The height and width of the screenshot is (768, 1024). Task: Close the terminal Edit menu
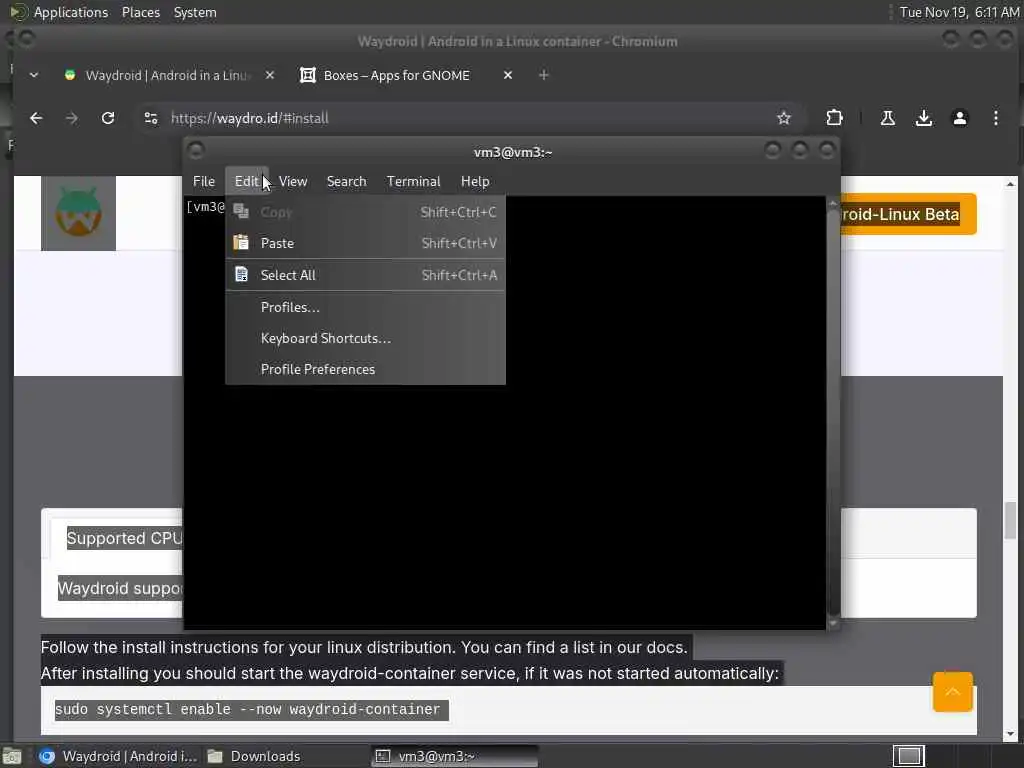point(247,182)
